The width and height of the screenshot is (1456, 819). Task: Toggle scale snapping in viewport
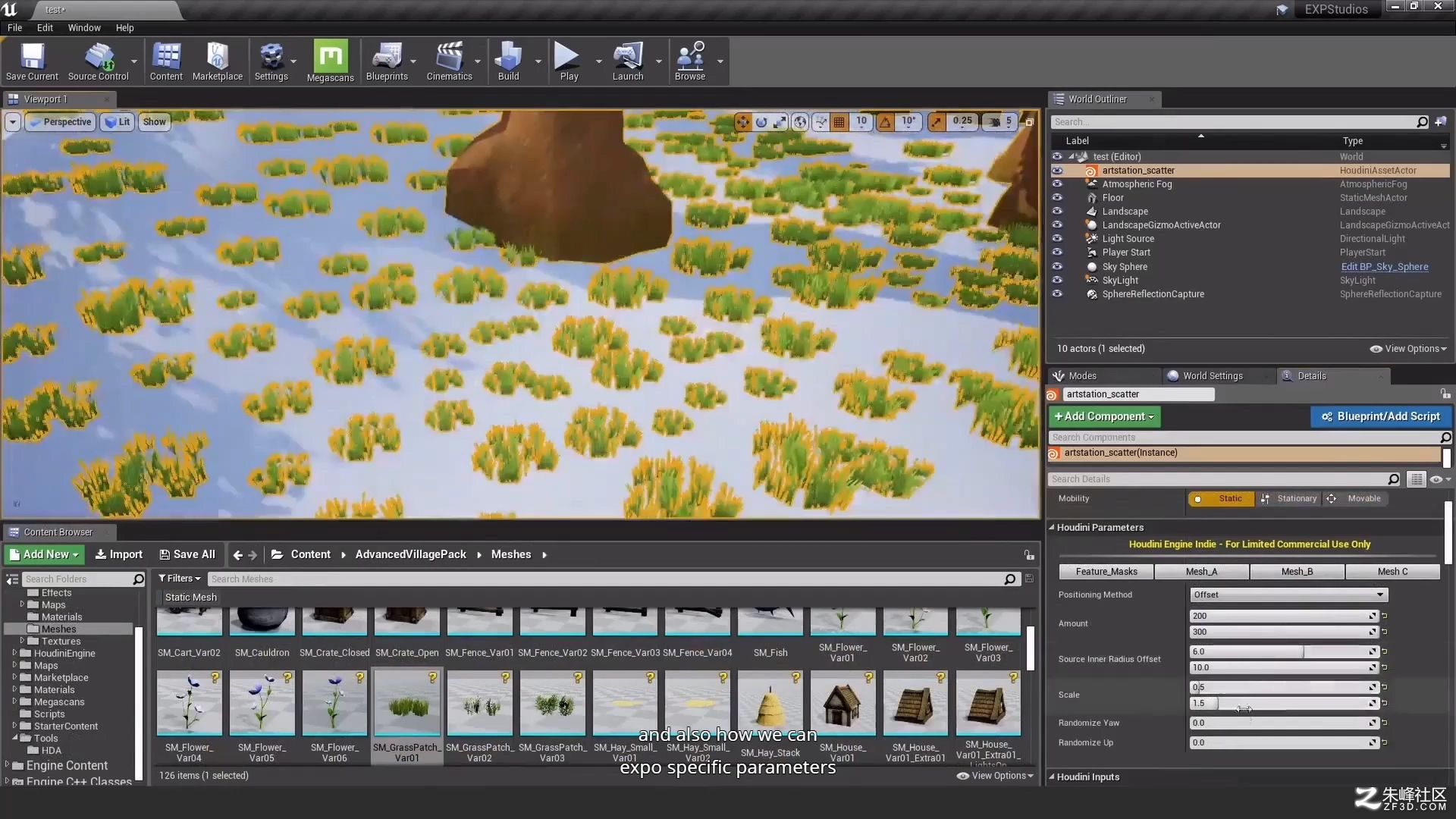tap(937, 122)
